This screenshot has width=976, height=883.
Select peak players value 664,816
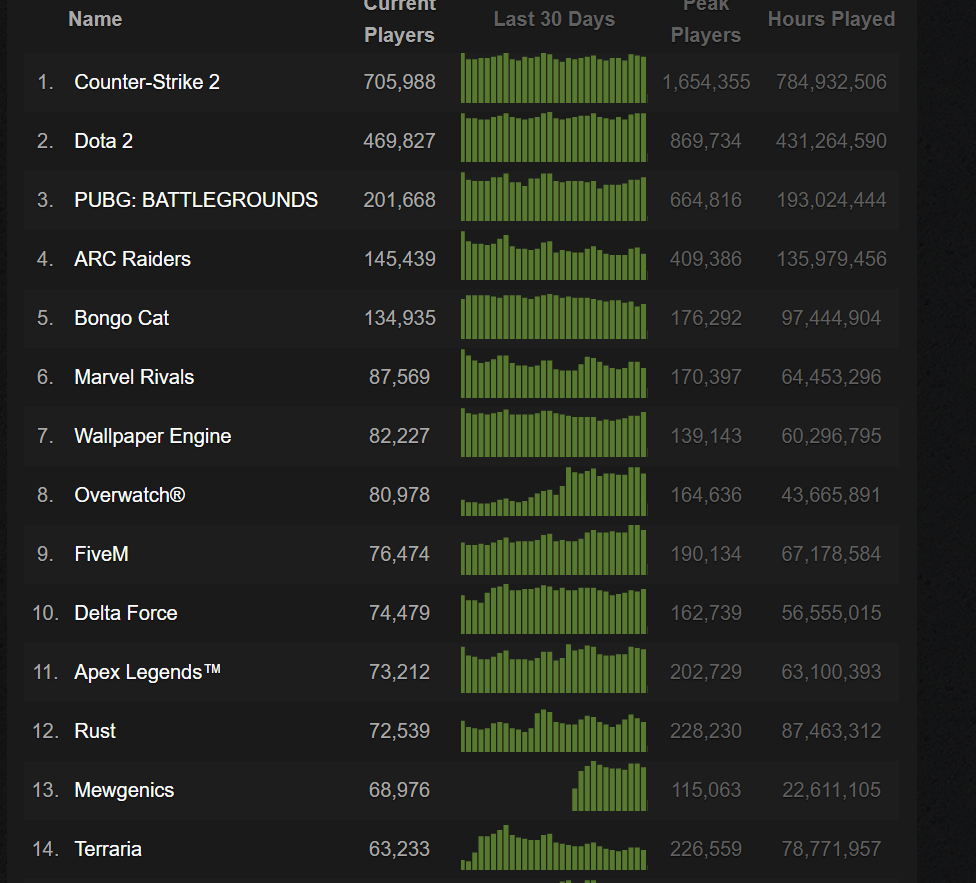tap(706, 200)
